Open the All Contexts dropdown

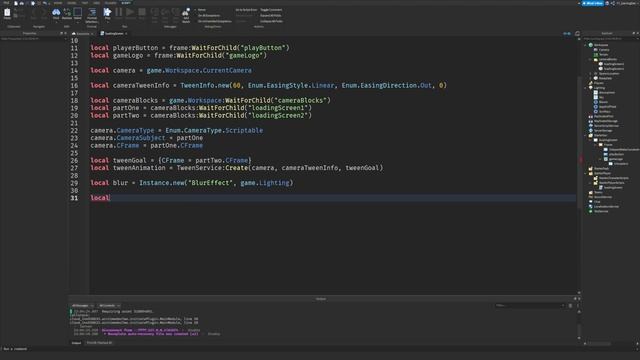tap(110, 306)
